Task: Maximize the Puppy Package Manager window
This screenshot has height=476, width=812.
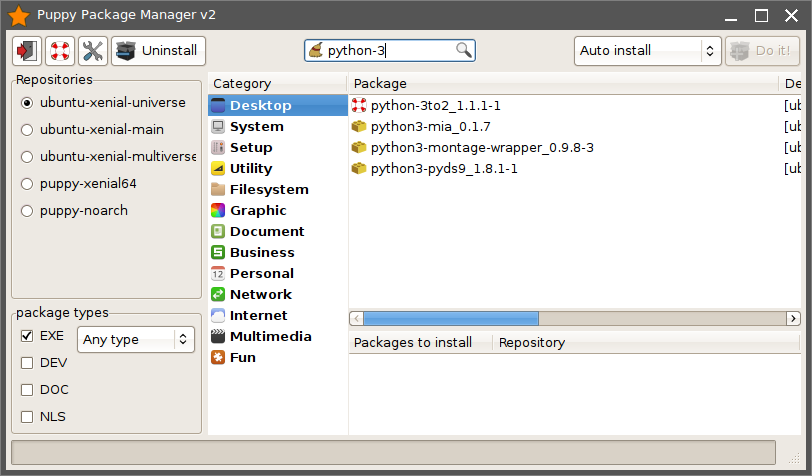Action: tap(761, 16)
